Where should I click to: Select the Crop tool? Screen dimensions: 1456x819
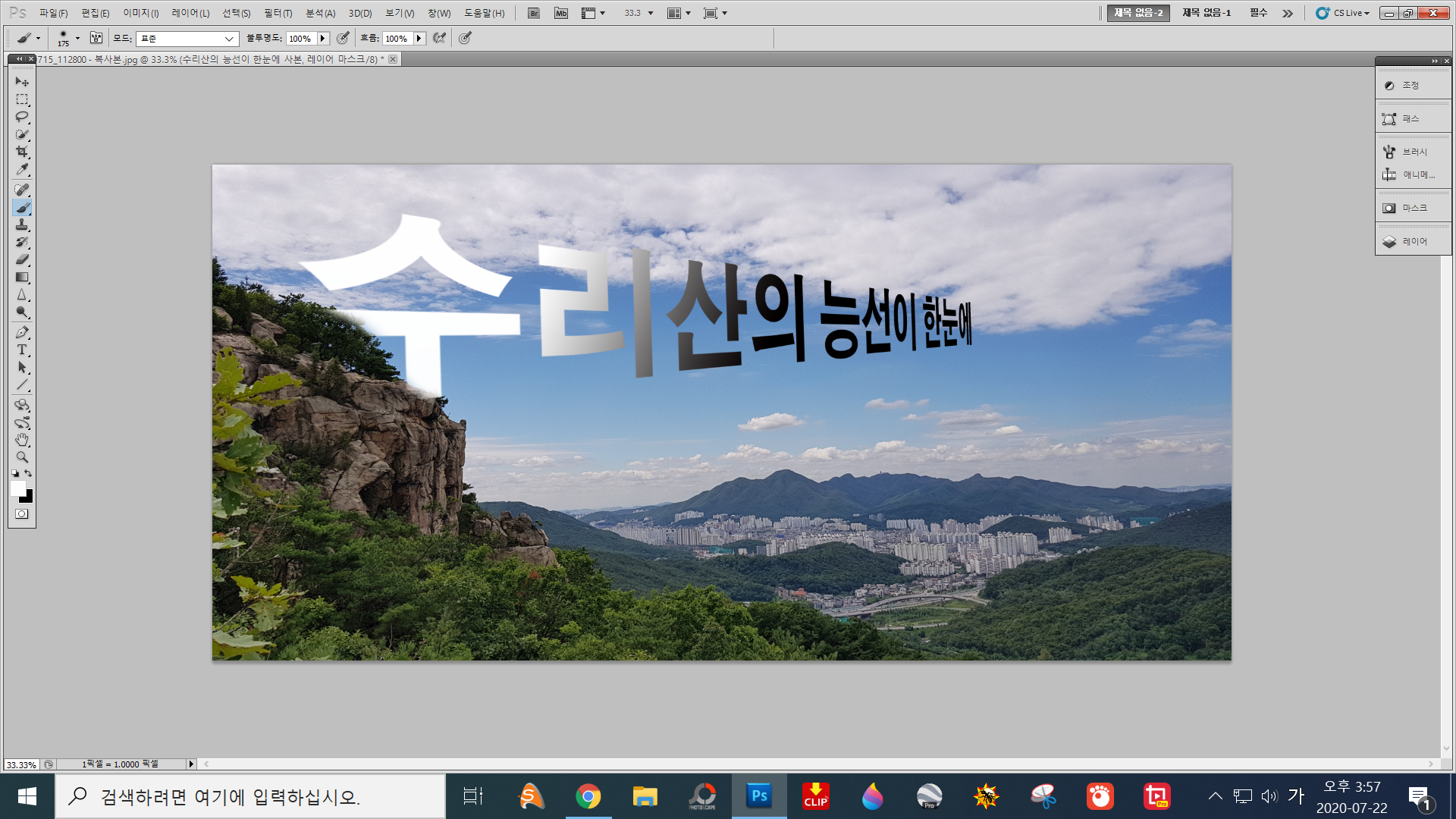21,152
